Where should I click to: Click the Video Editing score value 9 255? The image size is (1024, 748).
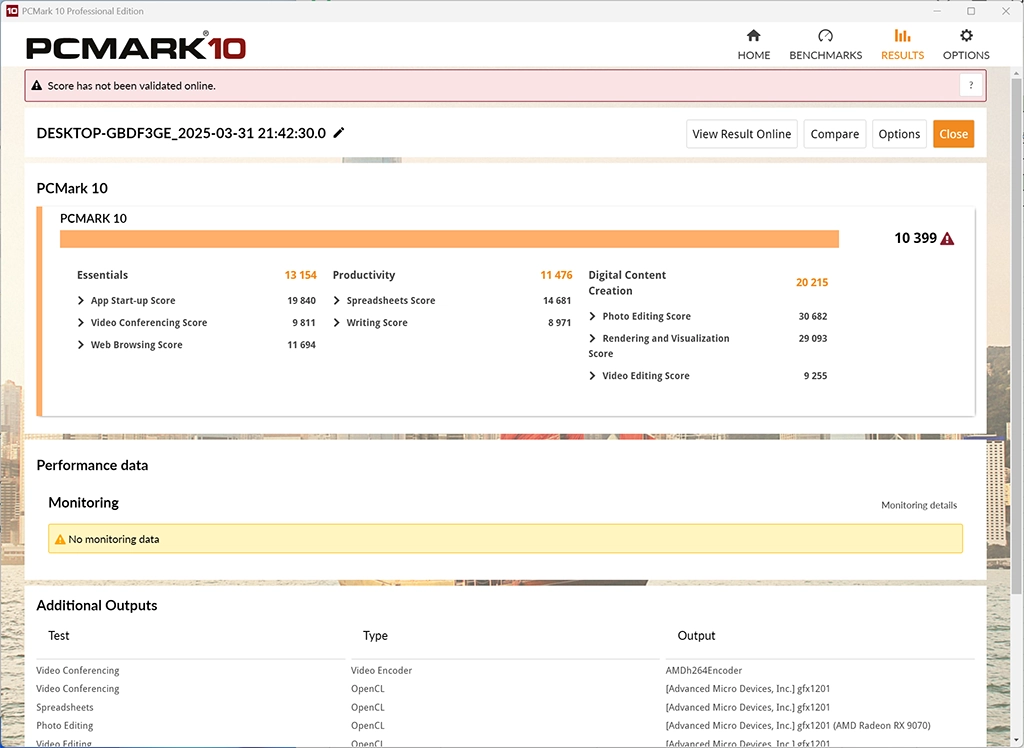tap(816, 376)
